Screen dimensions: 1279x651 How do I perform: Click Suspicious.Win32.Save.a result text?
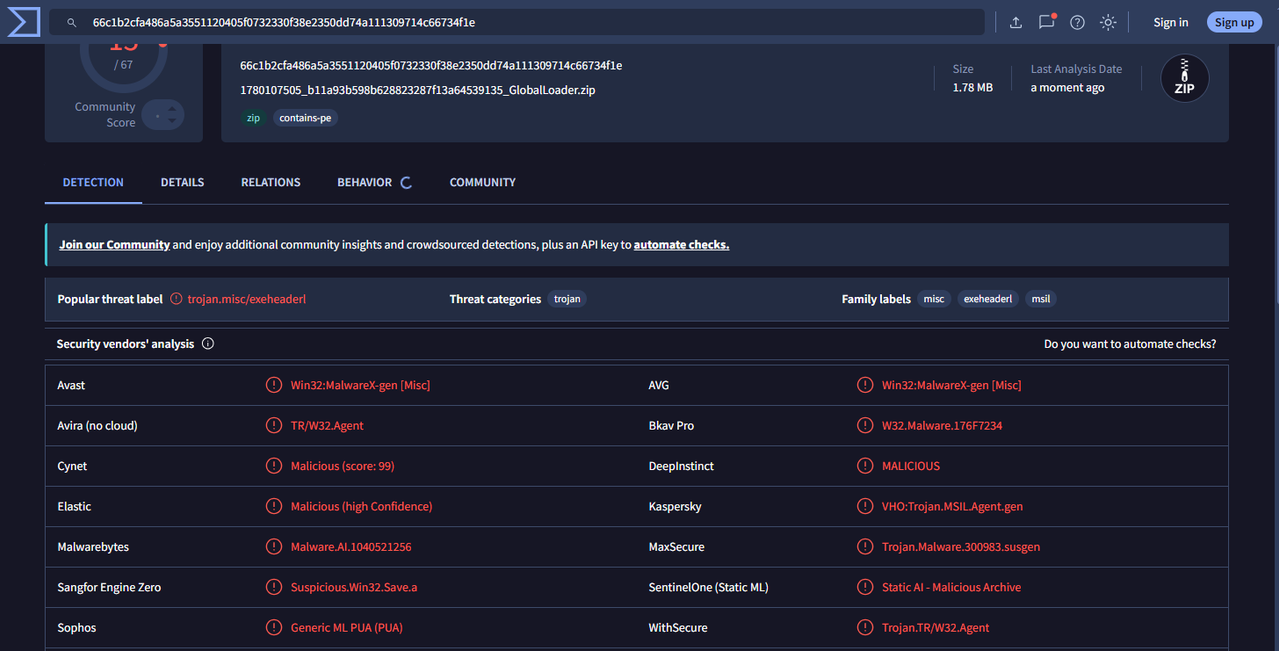click(x=354, y=588)
